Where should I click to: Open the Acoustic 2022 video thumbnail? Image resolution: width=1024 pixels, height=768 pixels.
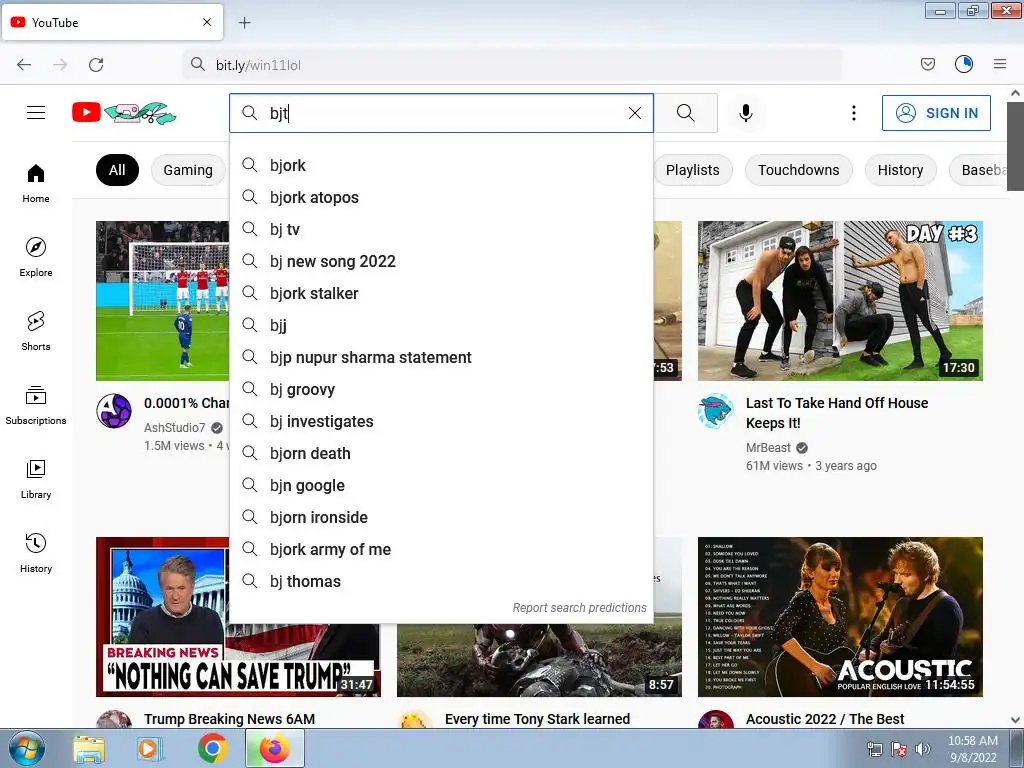click(x=840, y=616)
